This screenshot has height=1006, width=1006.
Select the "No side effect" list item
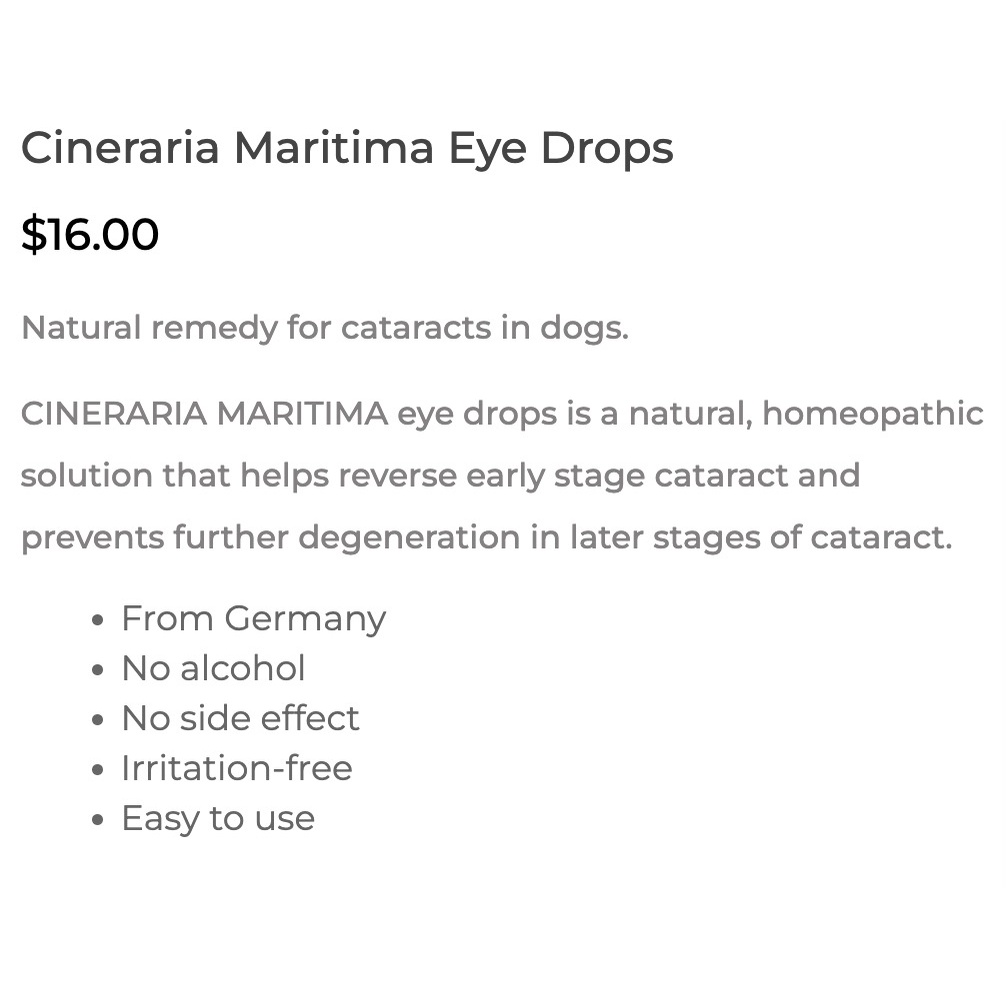(240, 719)
